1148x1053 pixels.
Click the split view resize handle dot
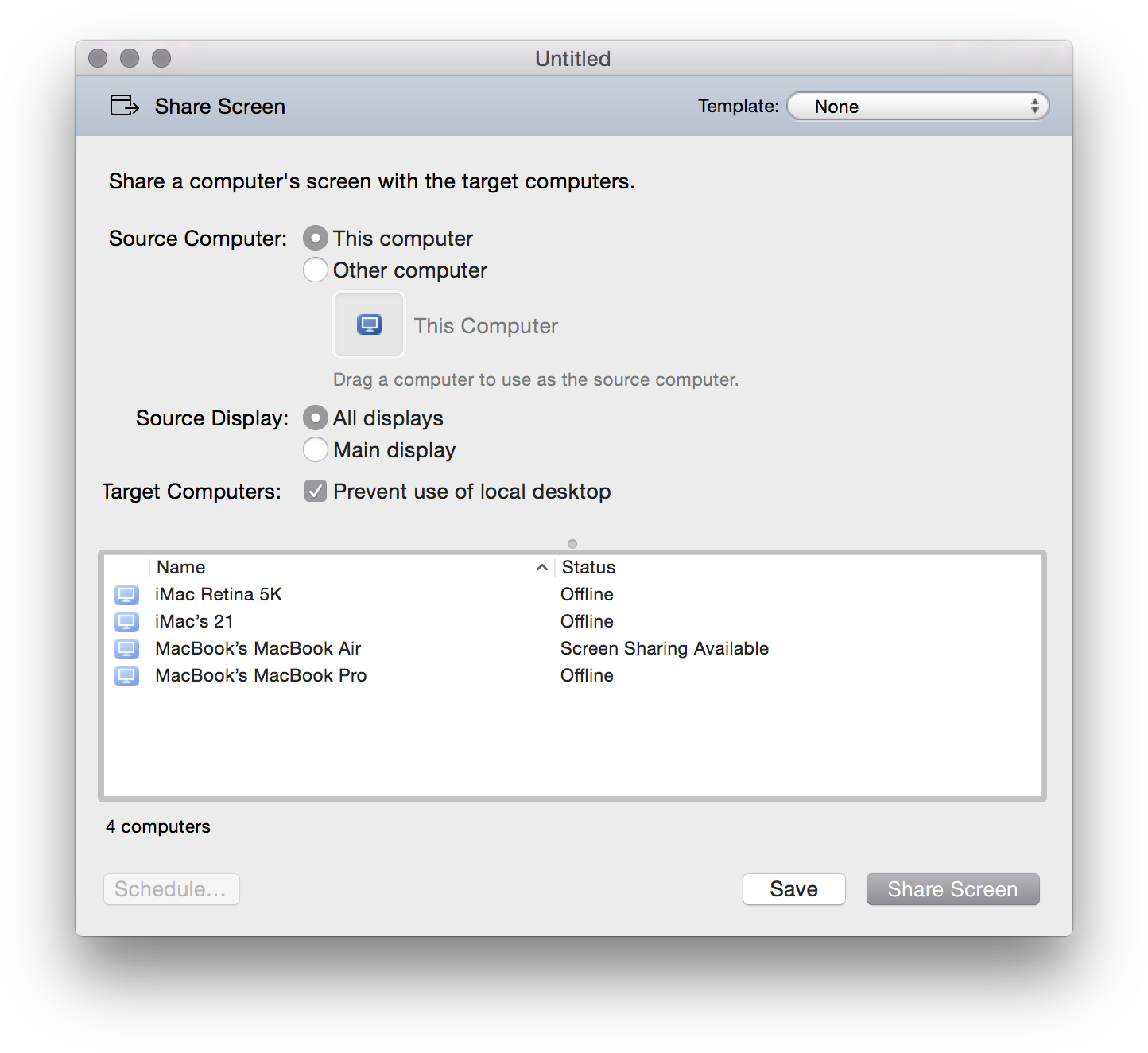pos(572,544)
